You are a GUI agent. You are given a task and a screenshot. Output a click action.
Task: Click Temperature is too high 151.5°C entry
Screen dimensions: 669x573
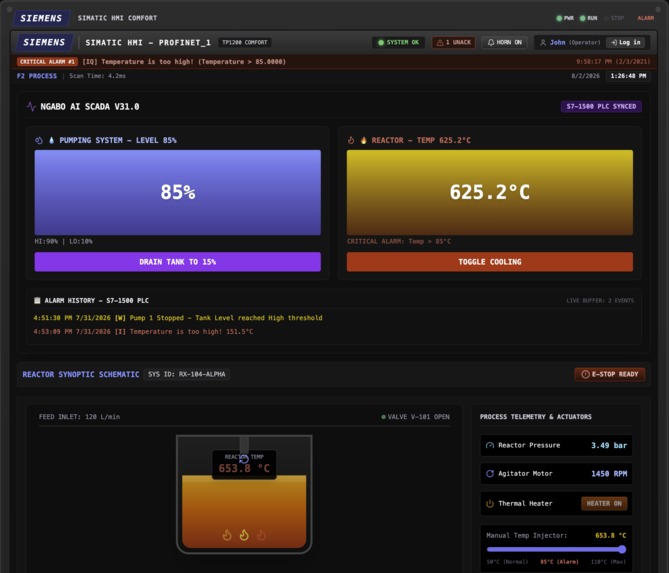(143, 332)
